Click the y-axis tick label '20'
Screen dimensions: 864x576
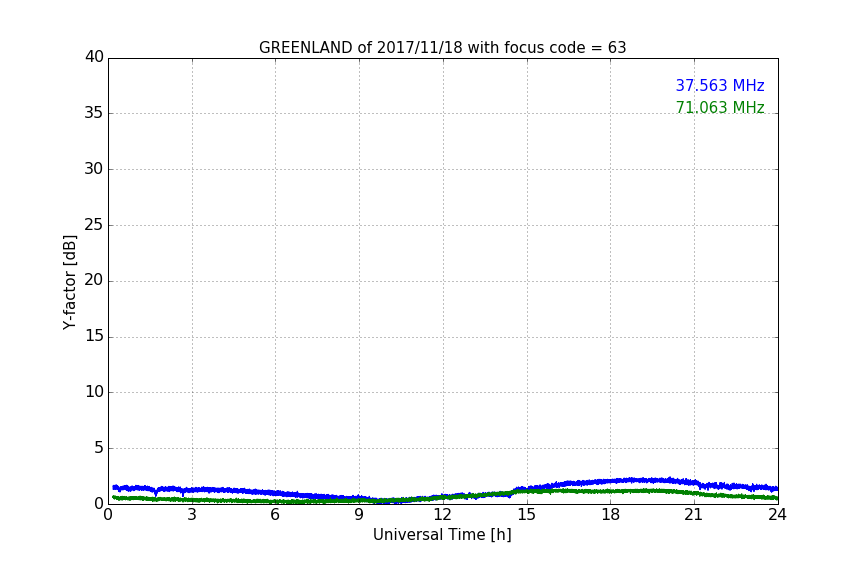pyautogui.click(x=94, y=280)
